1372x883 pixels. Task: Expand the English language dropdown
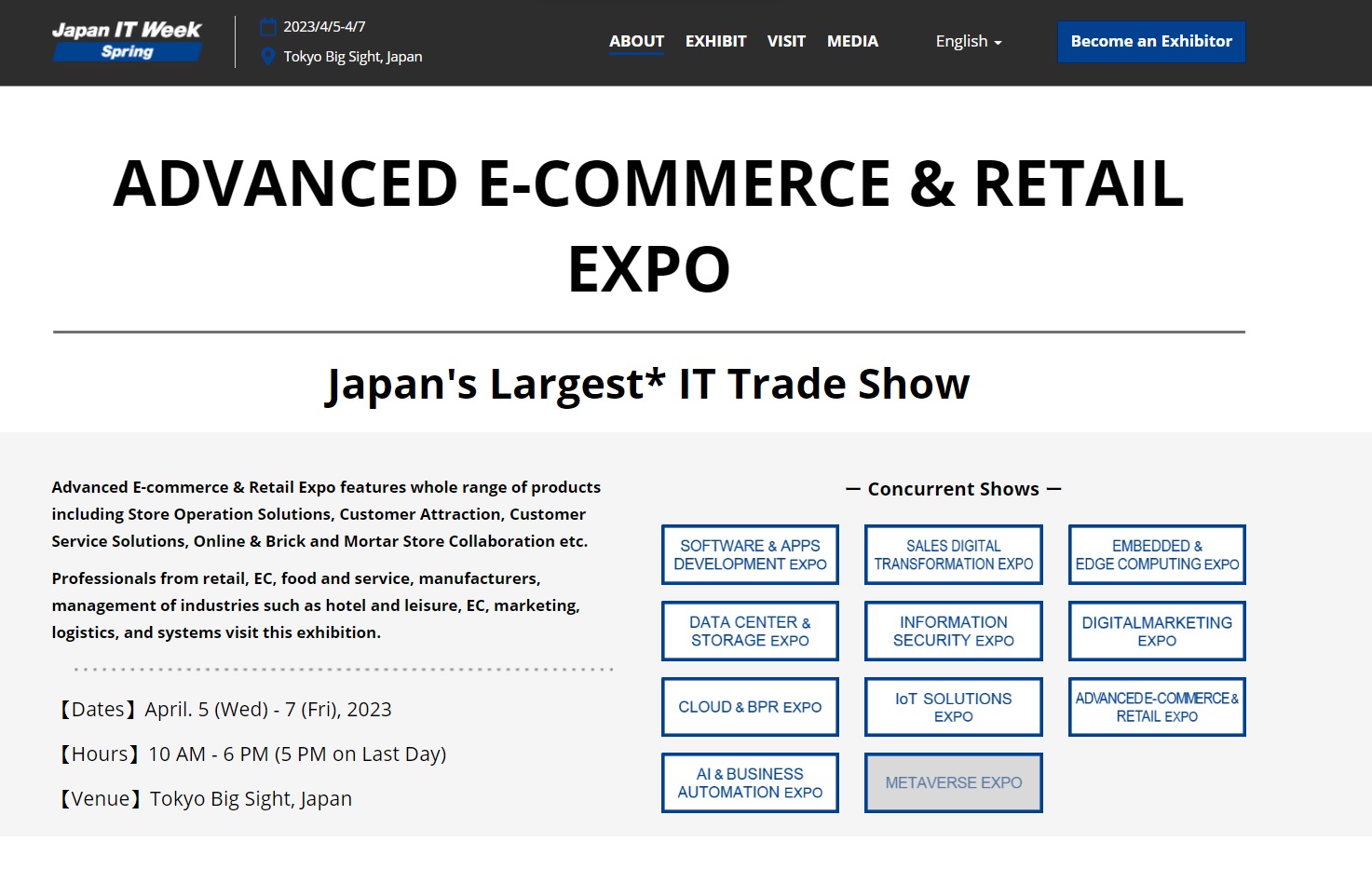pyautogui.click(x=968, y=41)
